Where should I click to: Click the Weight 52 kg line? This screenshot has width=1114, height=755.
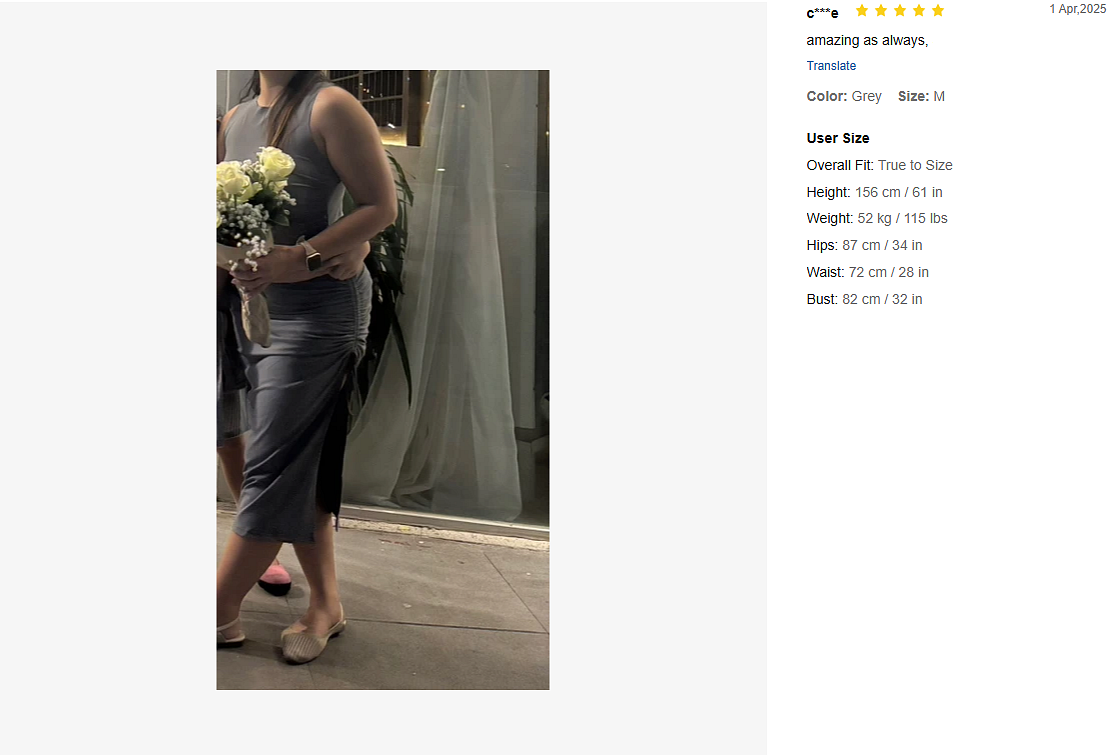coord(877,218)
